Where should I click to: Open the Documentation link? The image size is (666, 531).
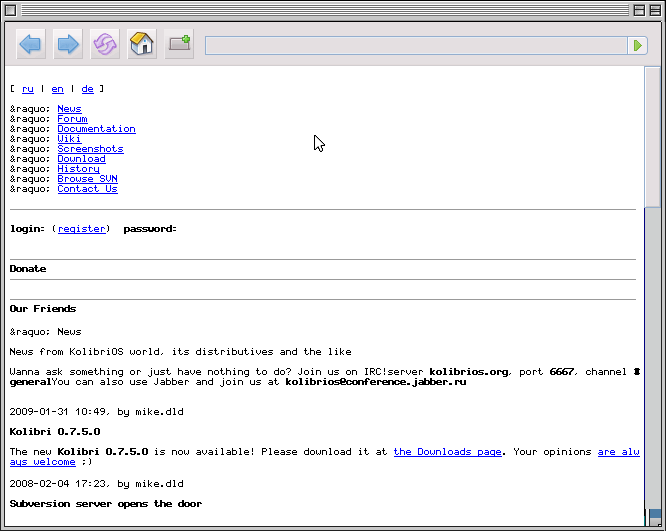(96, 129)
